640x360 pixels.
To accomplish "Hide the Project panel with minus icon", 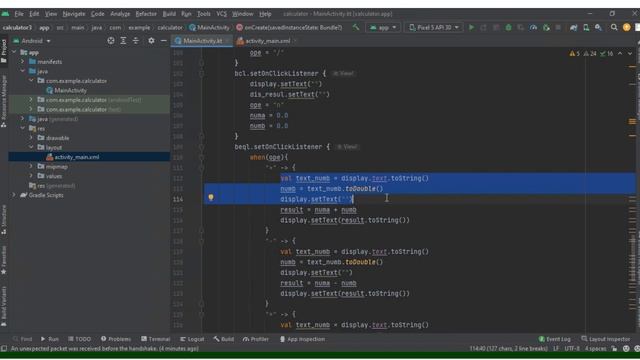I will click(x=163, y=41).
